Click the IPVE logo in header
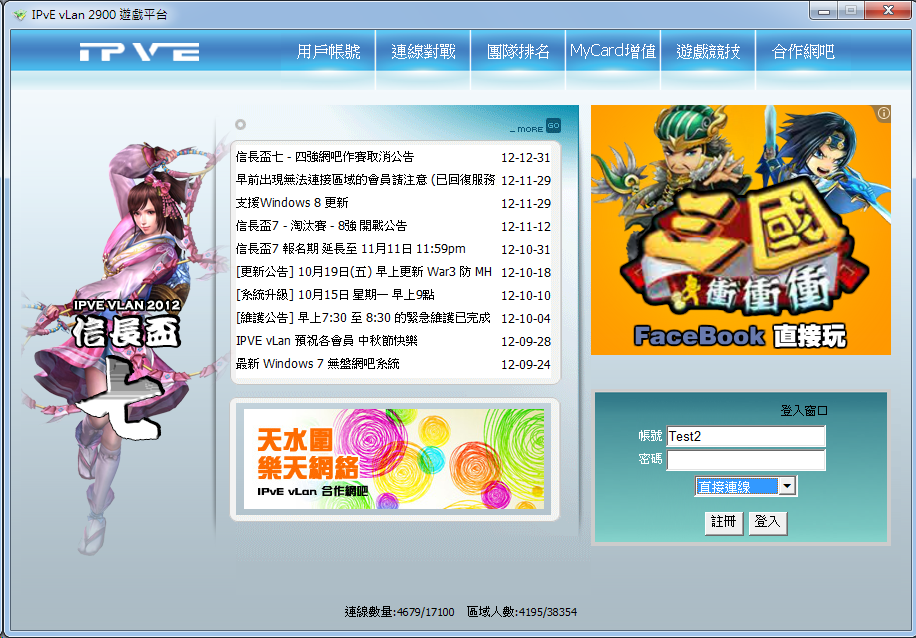The height and width of the screenshot is (638, 916). tap(140, 52)
